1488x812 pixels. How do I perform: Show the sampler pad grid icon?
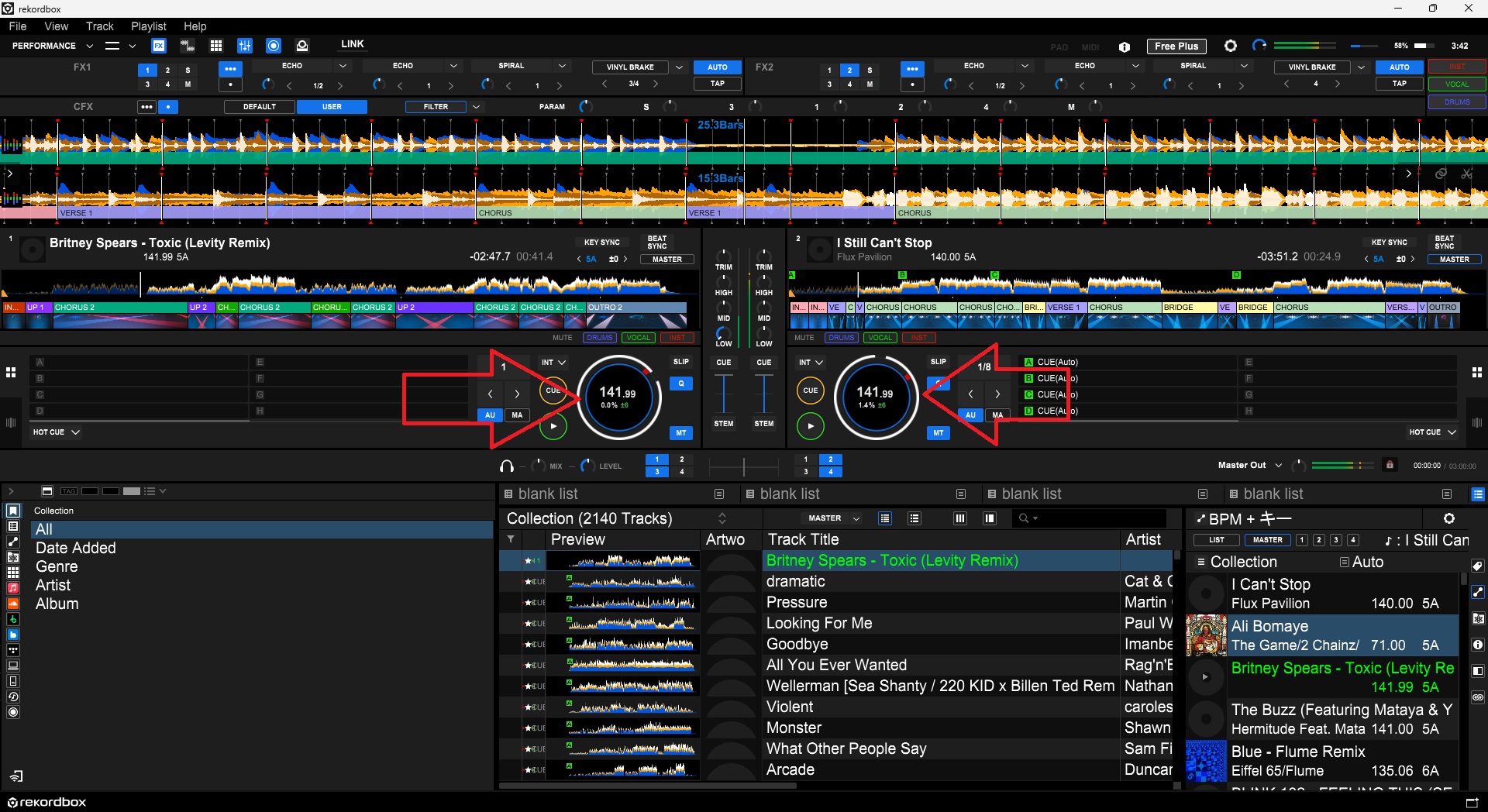[x=216, y=46]
